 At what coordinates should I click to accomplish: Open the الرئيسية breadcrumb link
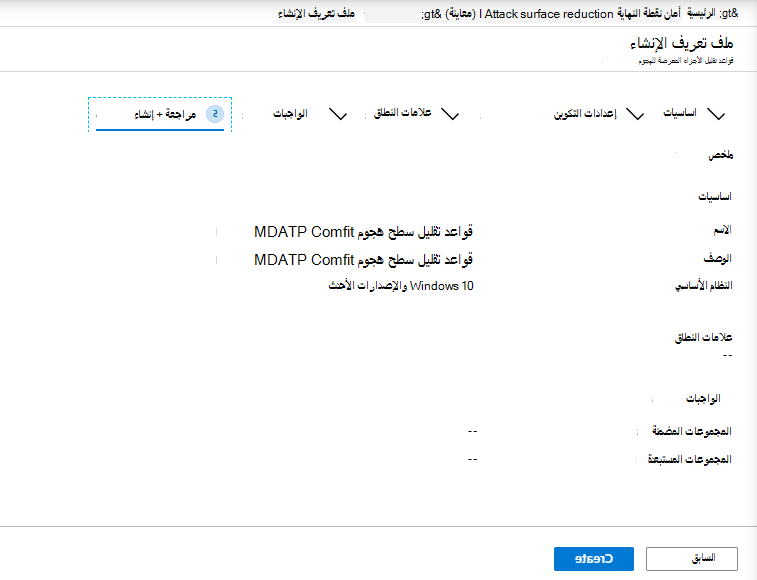tap(701, 14)
